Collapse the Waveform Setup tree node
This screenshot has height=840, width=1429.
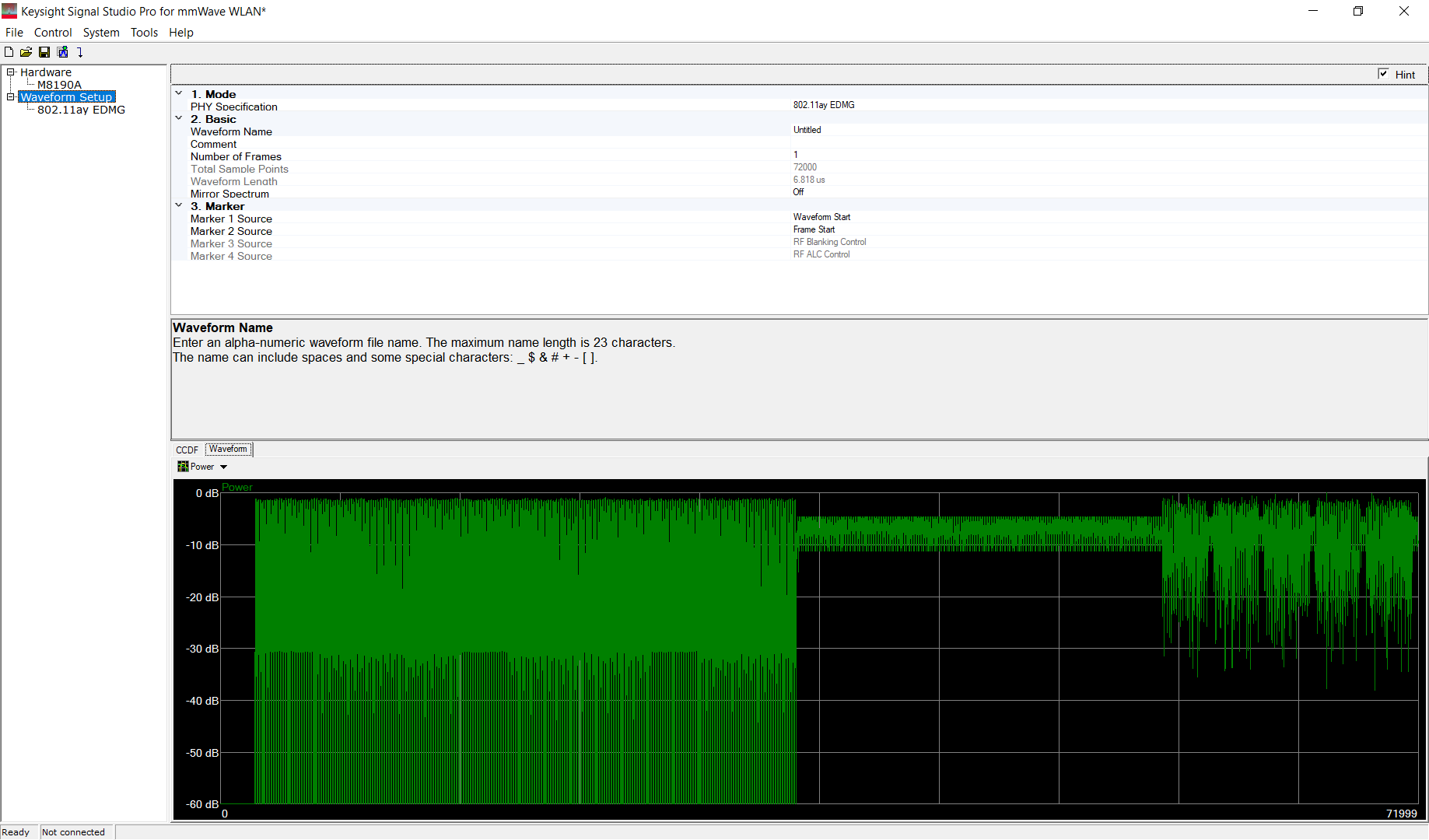pos(11,97)
